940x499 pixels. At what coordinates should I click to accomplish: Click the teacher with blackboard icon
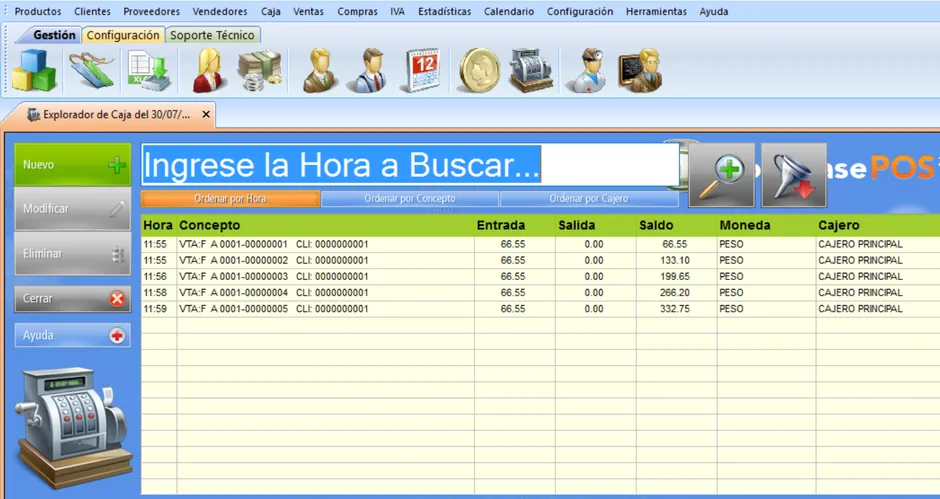point(641,70)
